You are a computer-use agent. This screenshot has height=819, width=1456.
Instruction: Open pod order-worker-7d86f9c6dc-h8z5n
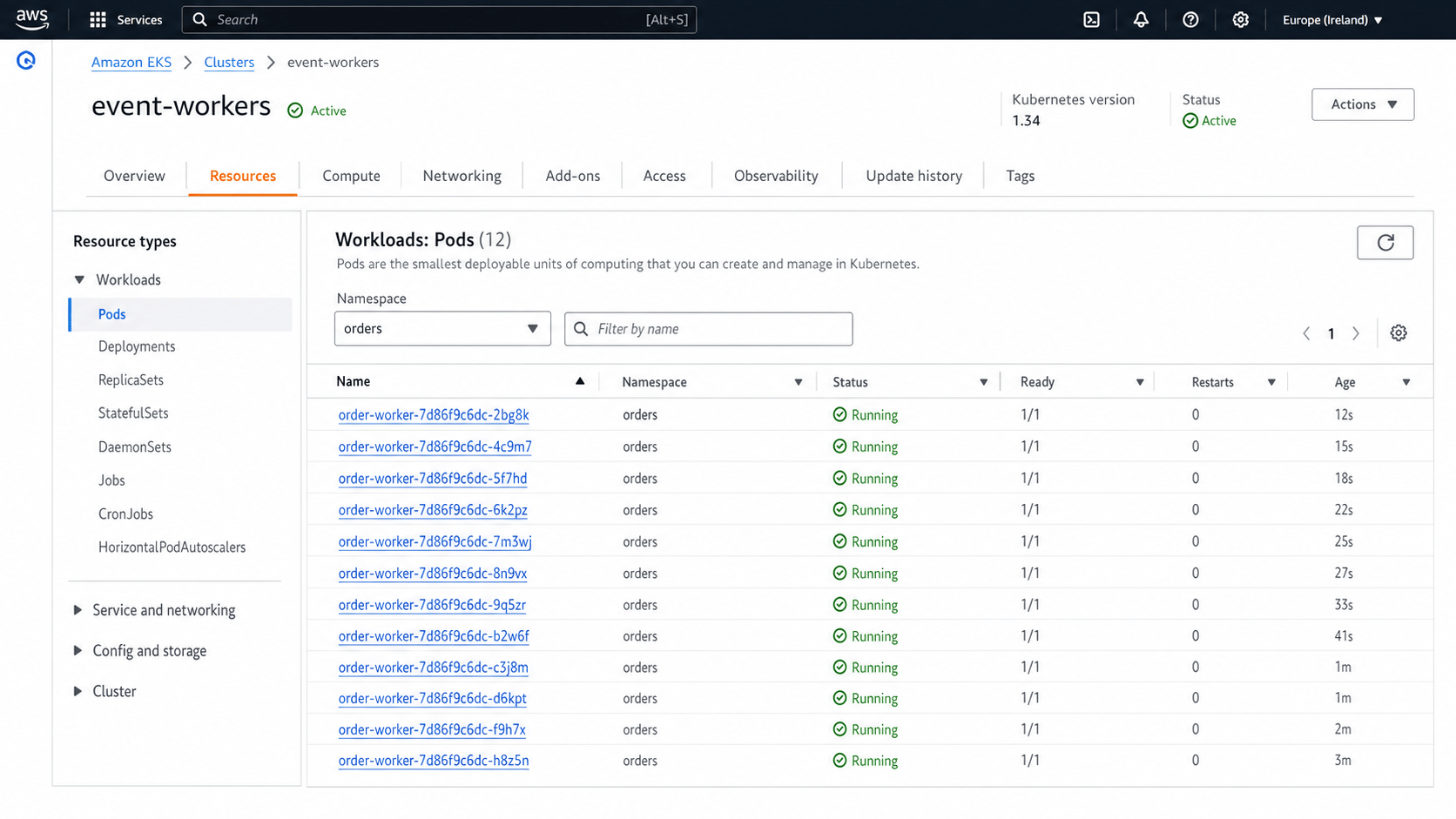(434, 761)
